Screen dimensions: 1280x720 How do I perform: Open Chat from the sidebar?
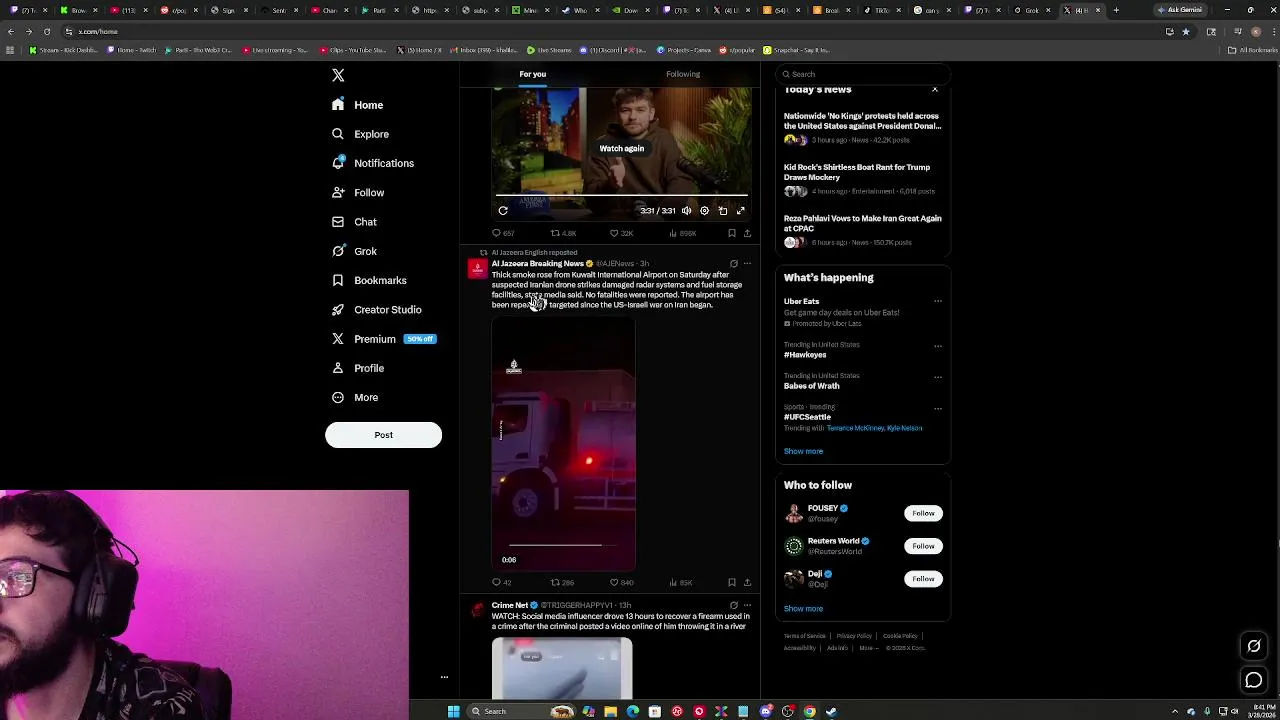click(x=355, y=222)
